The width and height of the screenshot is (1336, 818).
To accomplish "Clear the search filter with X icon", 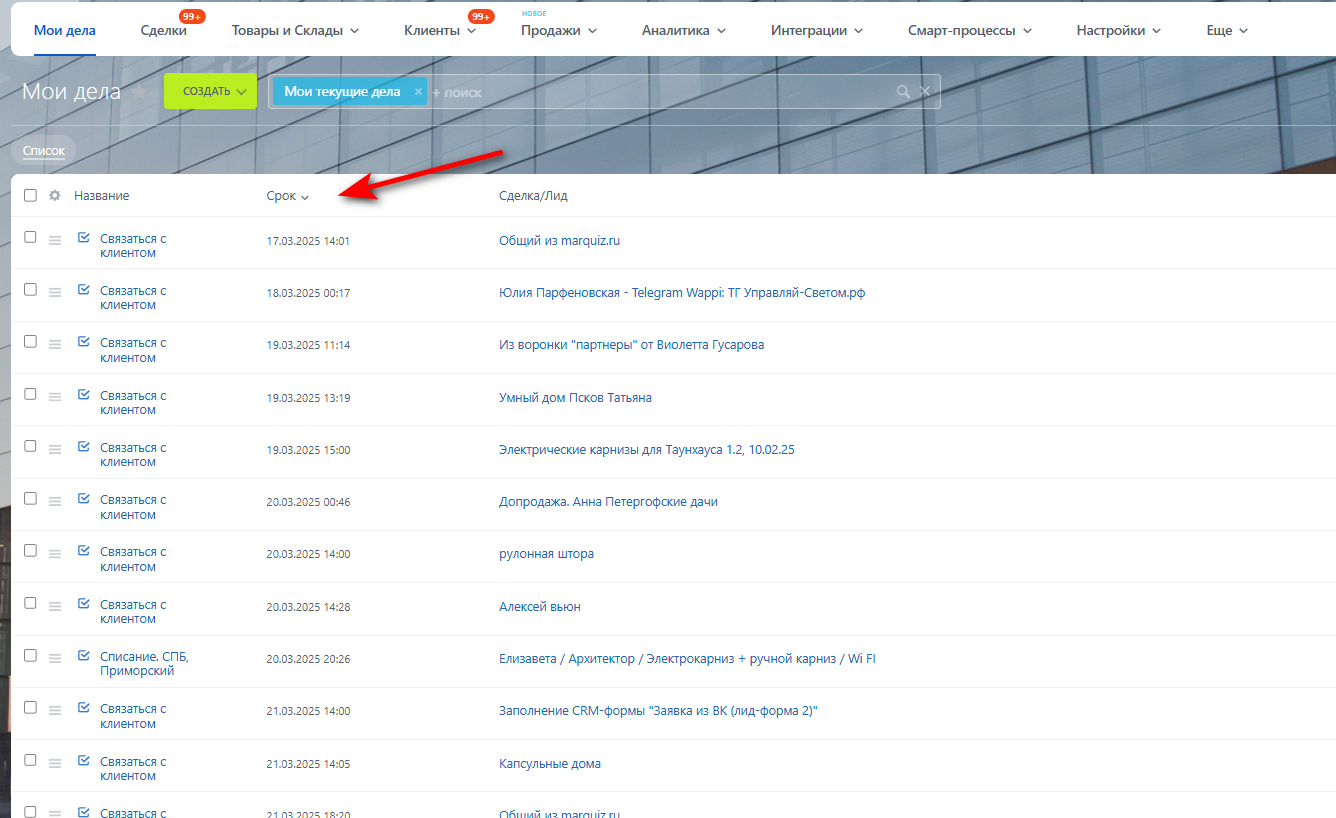I will click(x=925, y=91).
